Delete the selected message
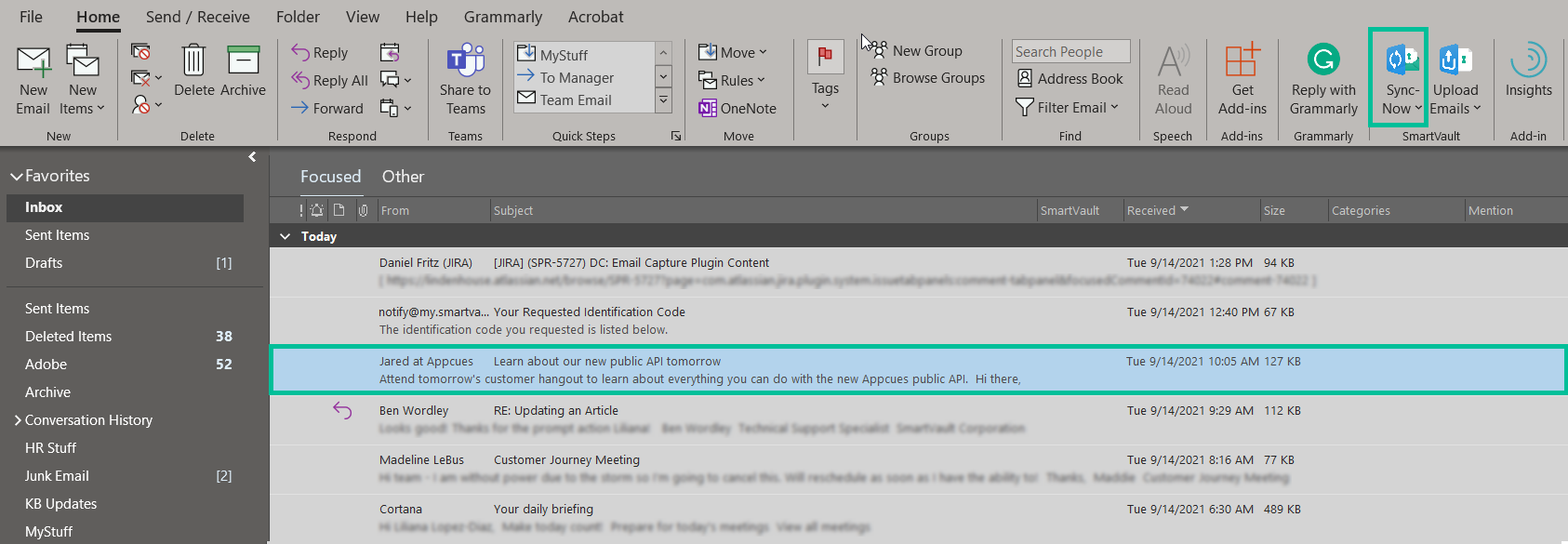The image size is (1568, 544). tap(193, 61)
